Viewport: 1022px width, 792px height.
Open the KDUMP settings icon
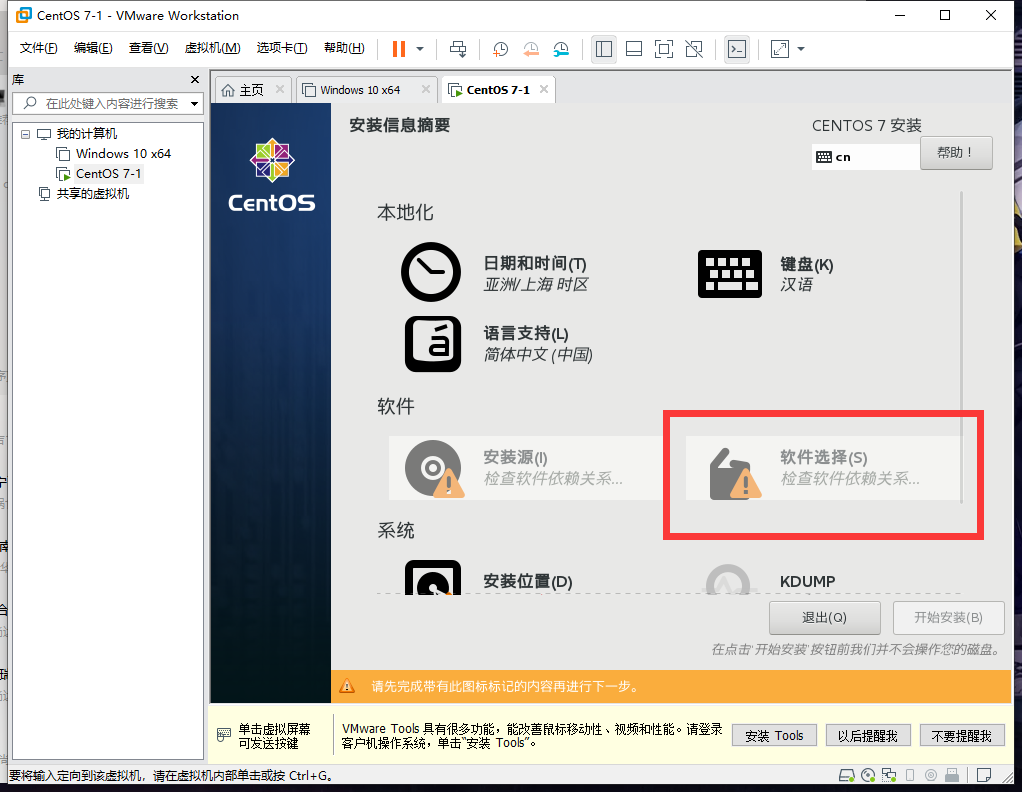pyautogui.click(x=728, y=579)
